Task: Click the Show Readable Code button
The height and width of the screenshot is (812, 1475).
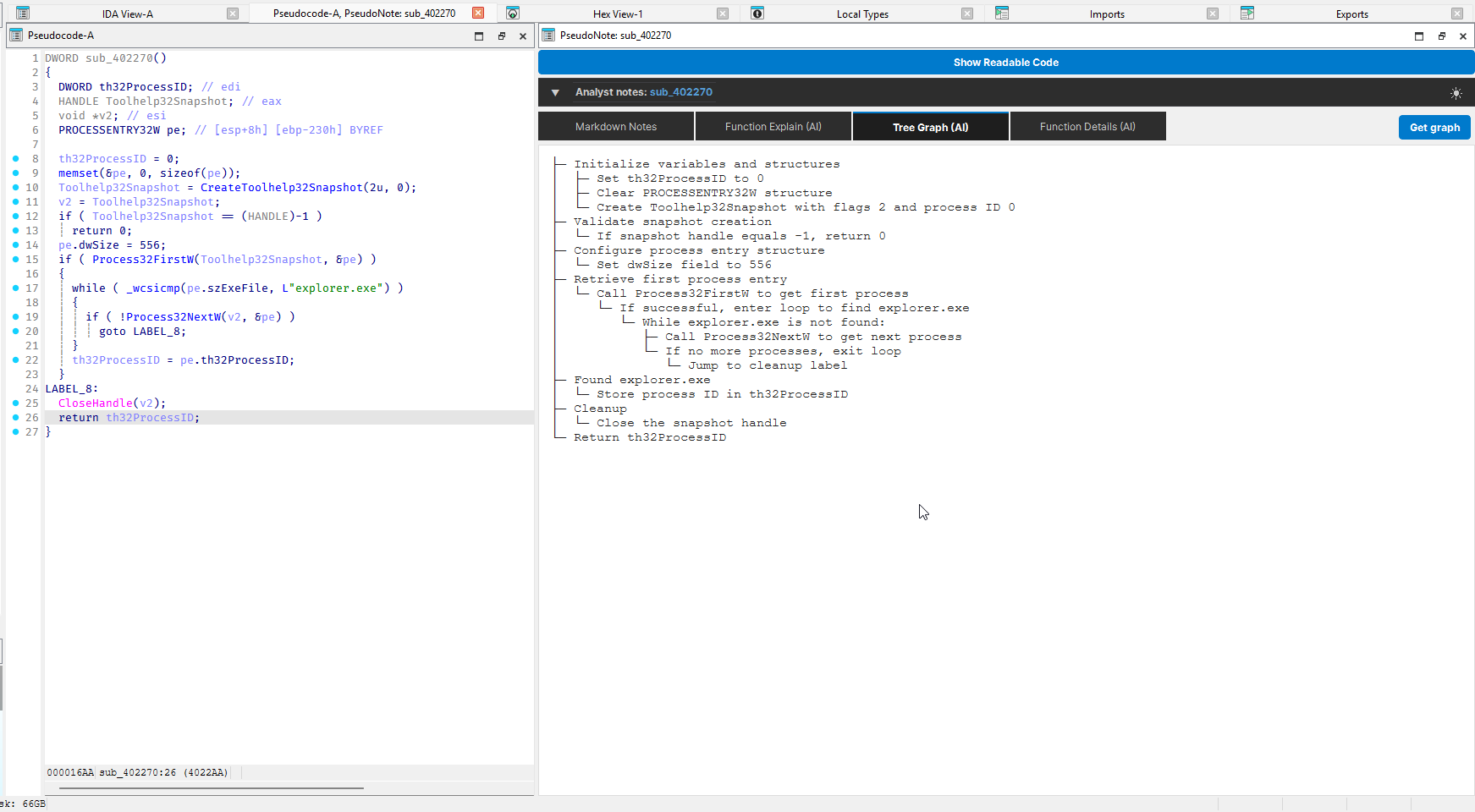Action: [1006, 63]
